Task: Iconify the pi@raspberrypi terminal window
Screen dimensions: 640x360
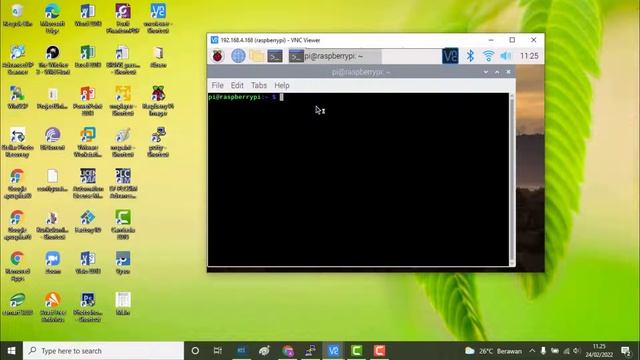Action: 486,72
